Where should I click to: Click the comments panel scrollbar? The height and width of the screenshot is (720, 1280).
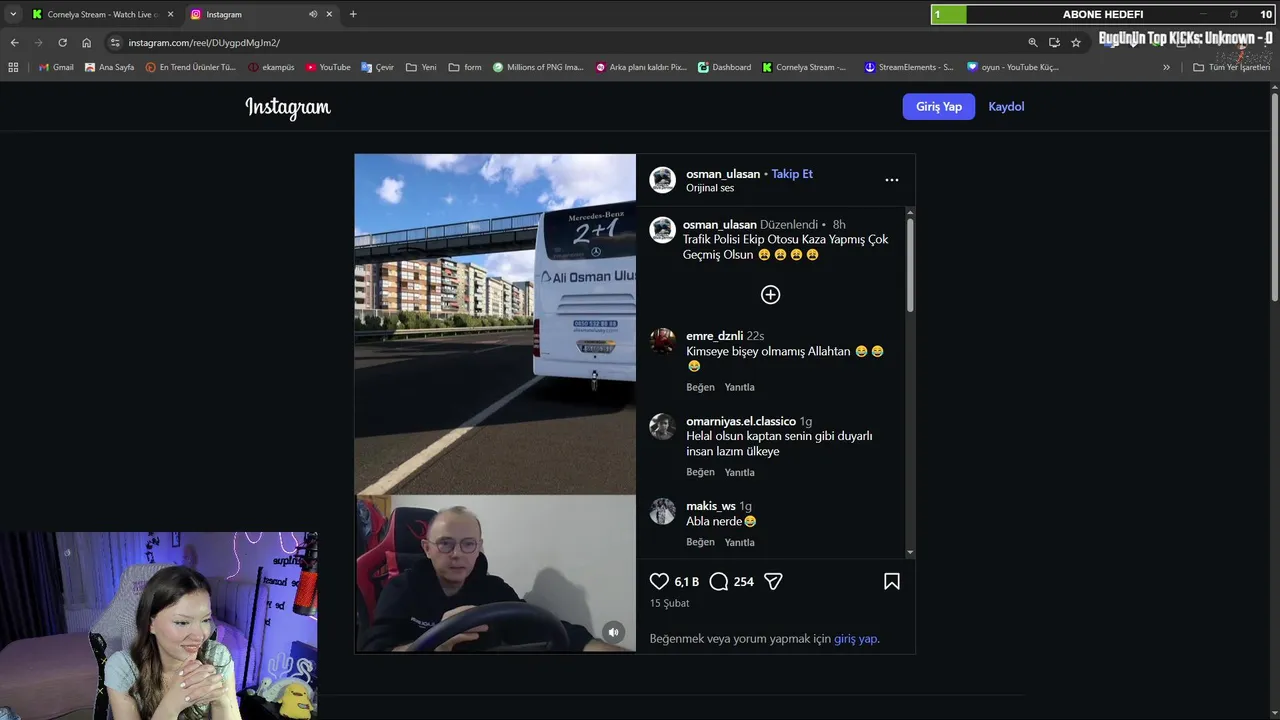tap(910, 265)
